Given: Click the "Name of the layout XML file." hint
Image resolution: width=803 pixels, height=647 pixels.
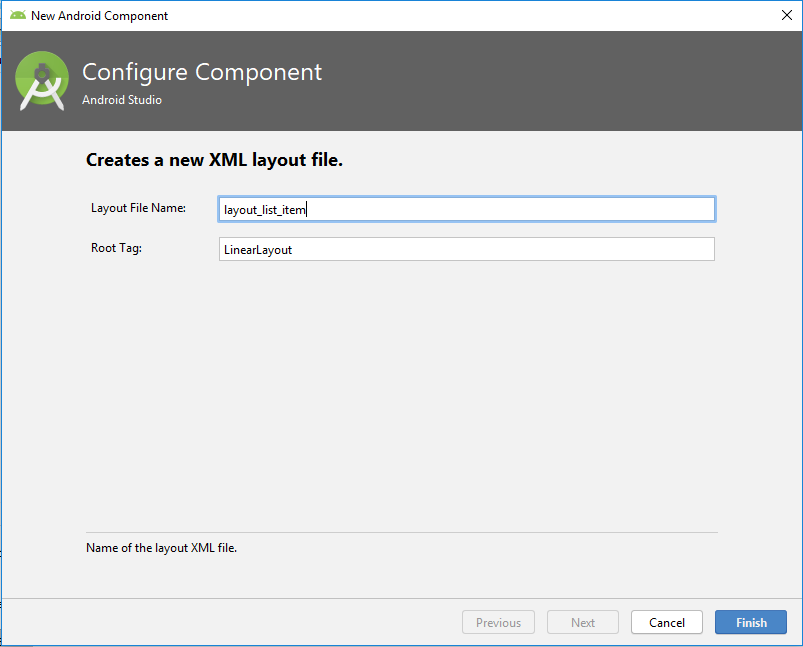Looking at the screenshot, I should tap(161, 548).
